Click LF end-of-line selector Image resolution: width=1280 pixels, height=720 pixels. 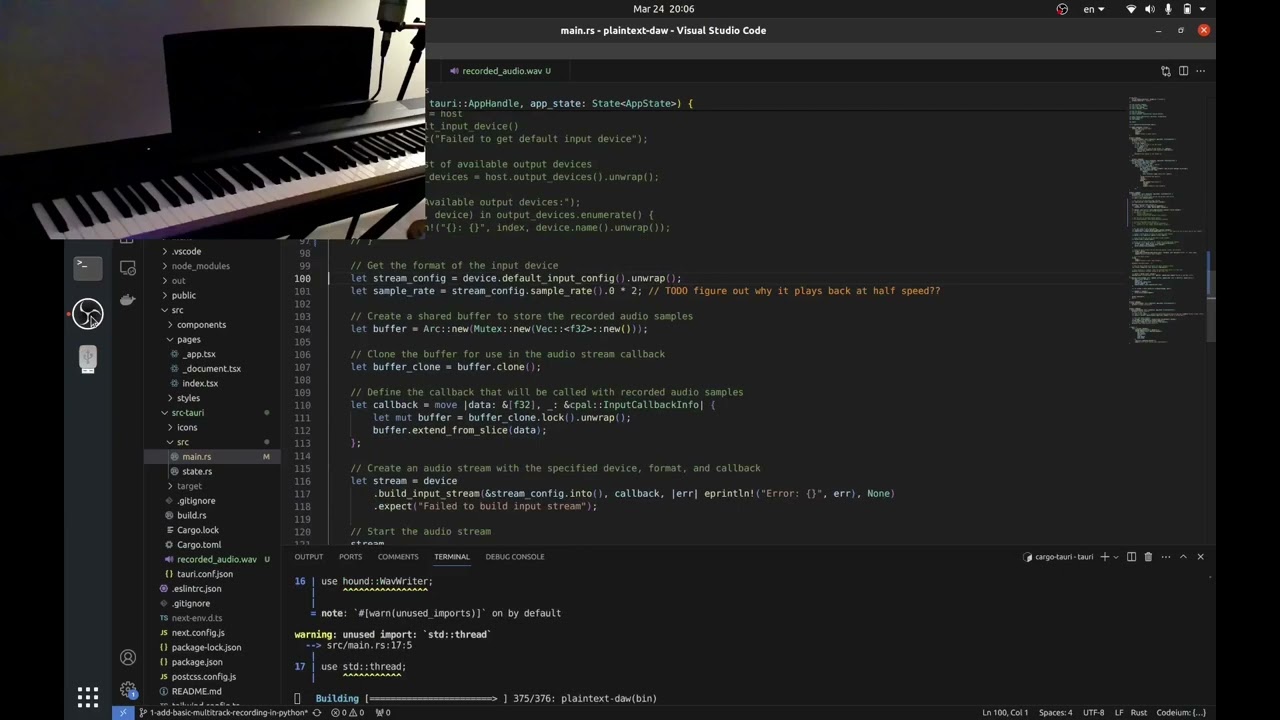[x=1119, y=713]
